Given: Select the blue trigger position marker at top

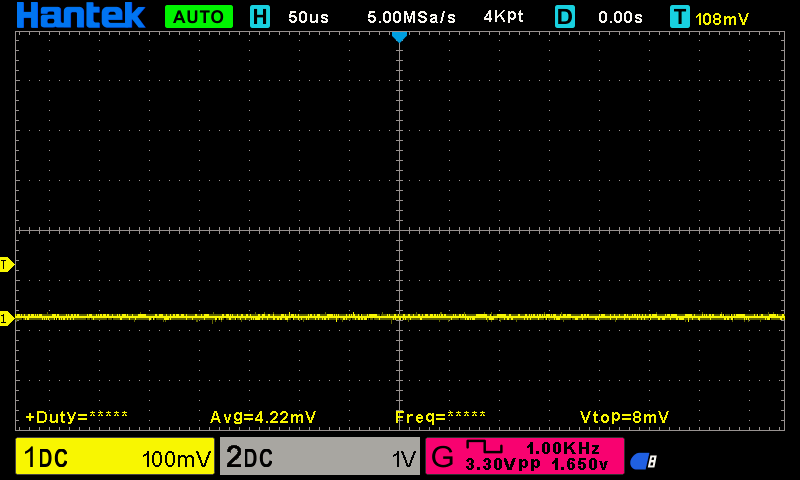Looking at the screenshot, I should 399,36.
